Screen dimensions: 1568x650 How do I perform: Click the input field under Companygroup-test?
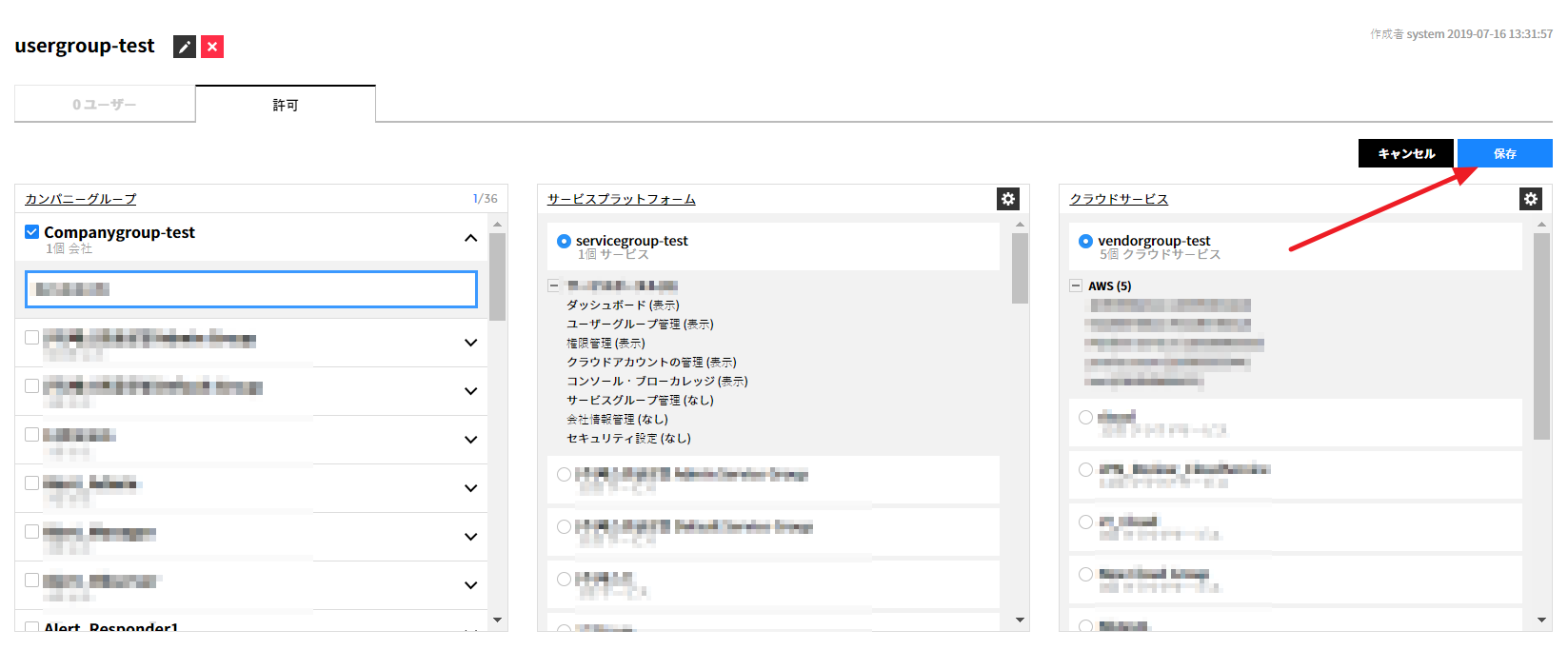[251, 289]
